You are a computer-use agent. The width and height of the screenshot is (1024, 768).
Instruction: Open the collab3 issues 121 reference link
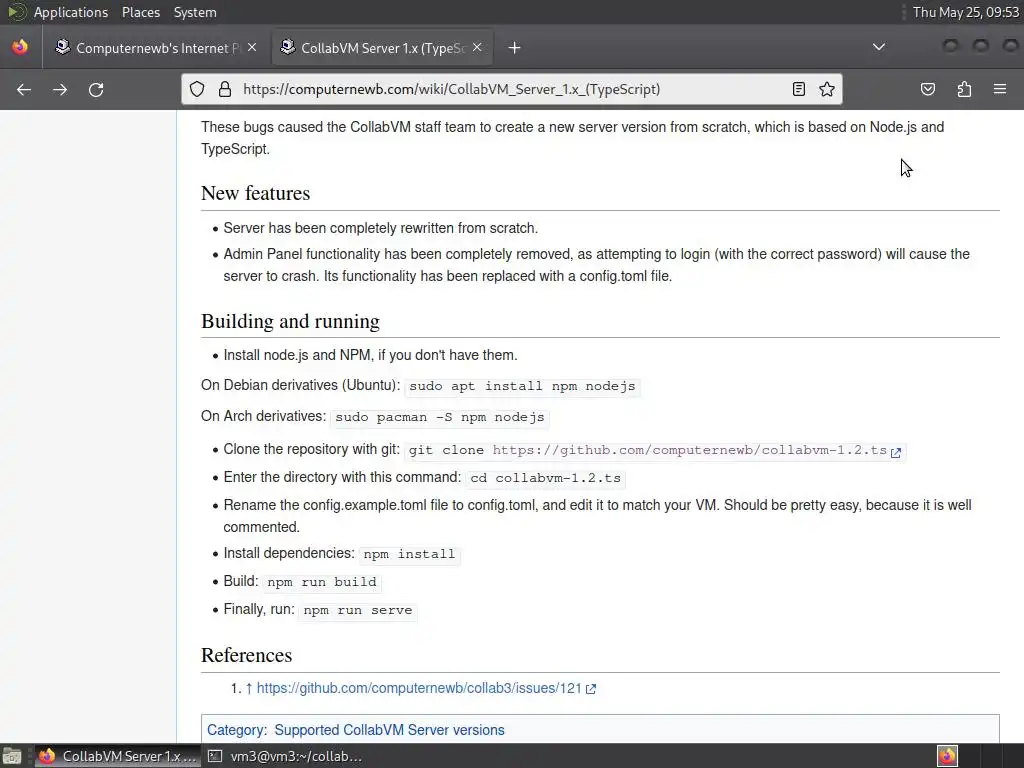[x=419, y=688]
